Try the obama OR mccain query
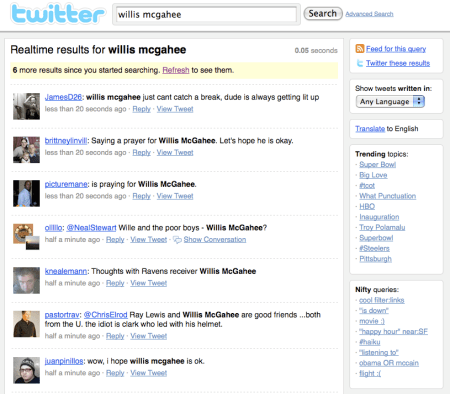450x394 pixels. (389, 363)
